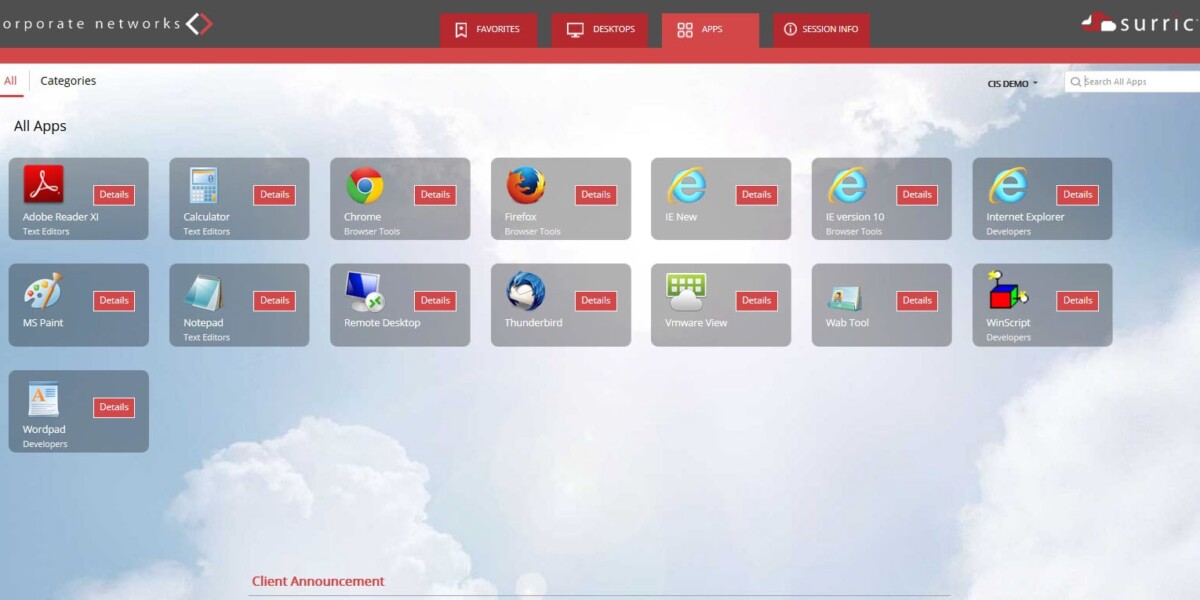Switch to the Favorites tab

click(x=488, y=30)
